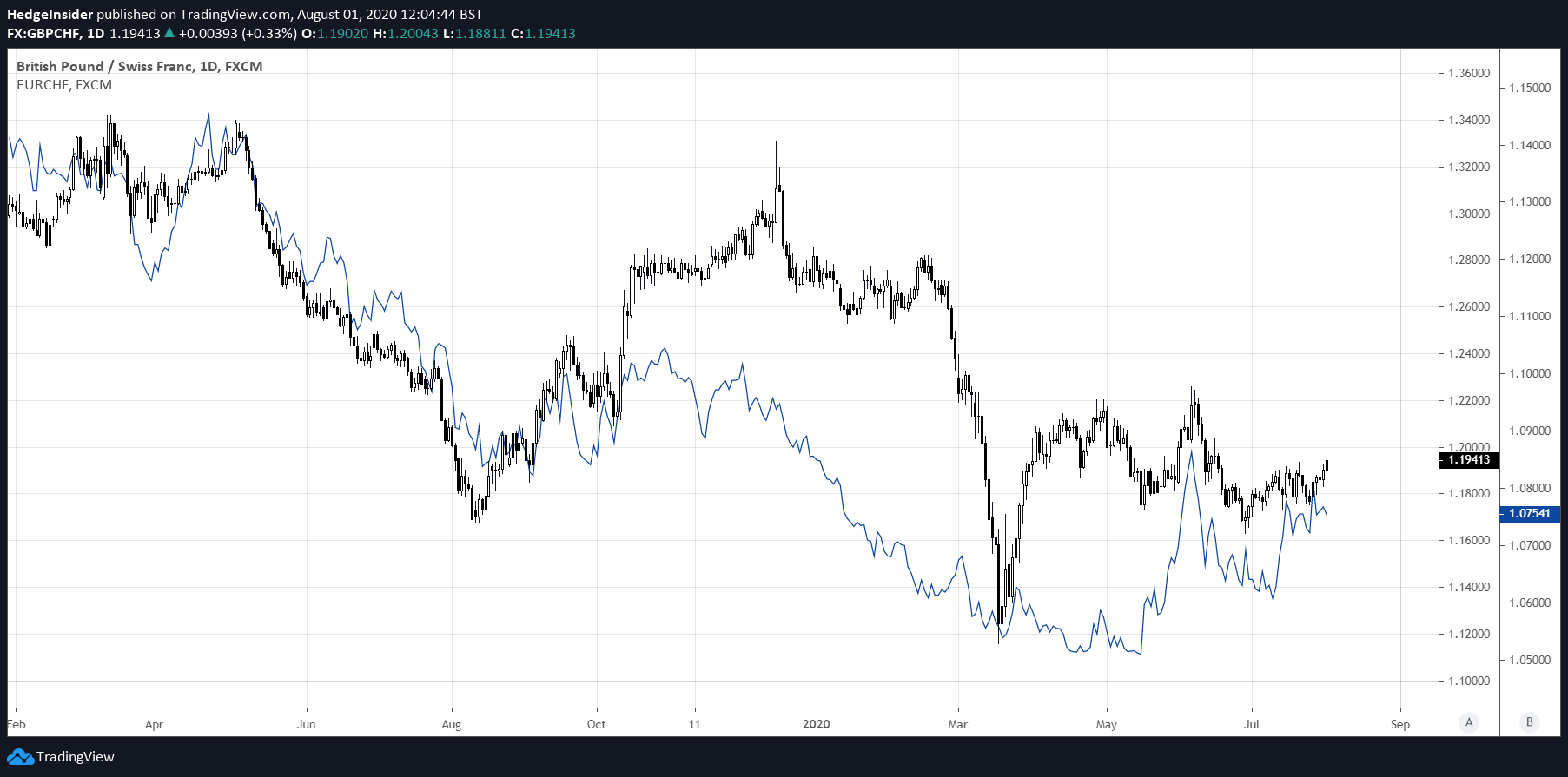Click the Aug time axis label

(452, 724)
